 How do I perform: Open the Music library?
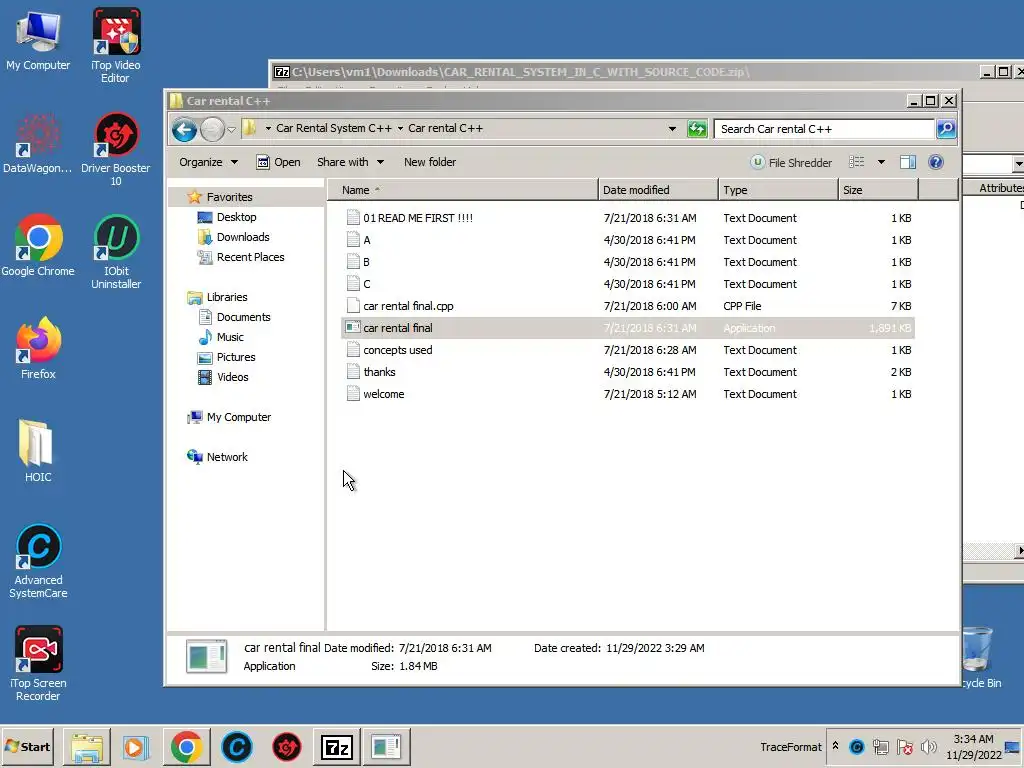[230, 337]
